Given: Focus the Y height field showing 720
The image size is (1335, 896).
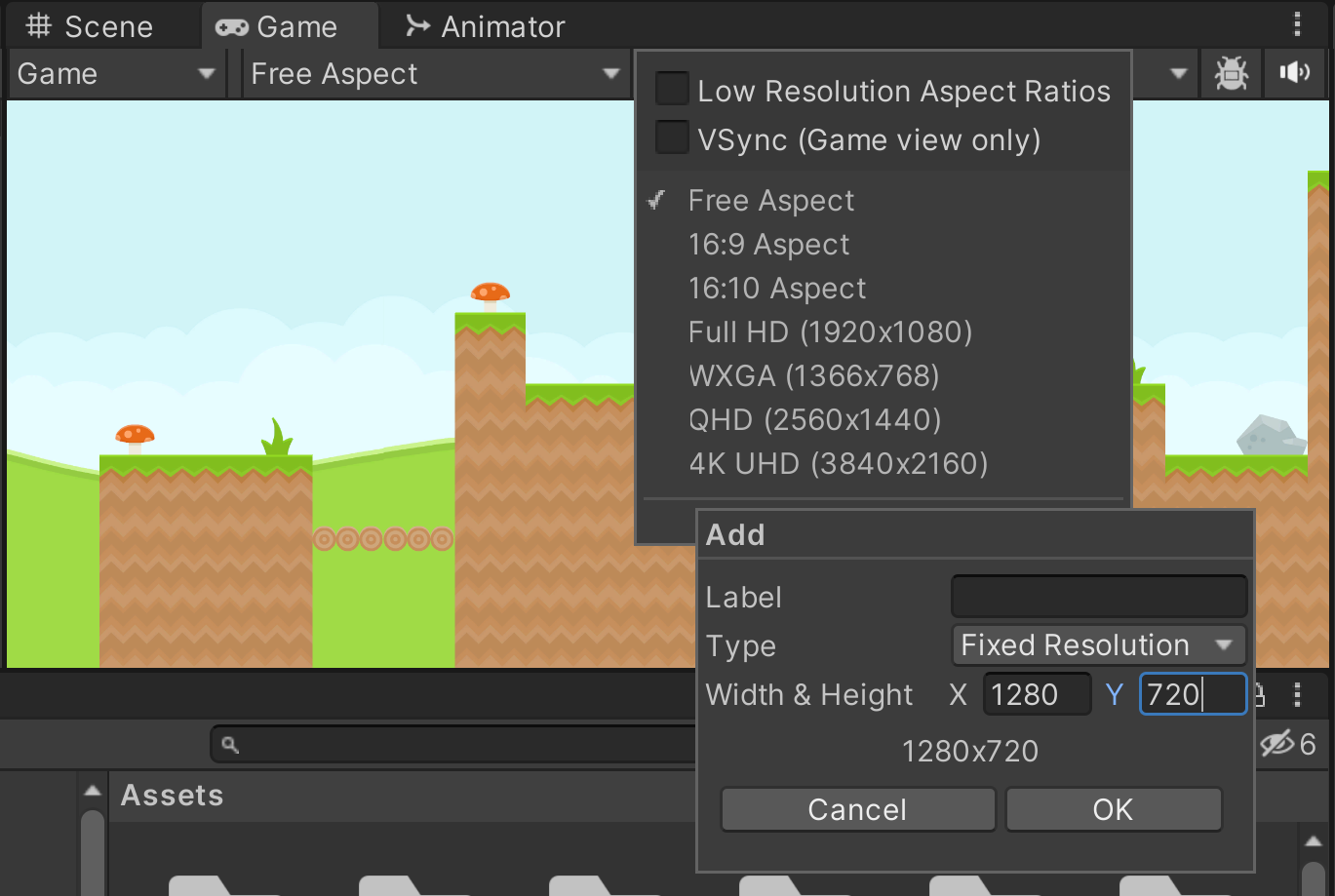Looking at the screenshot, I should [1194, 694].
